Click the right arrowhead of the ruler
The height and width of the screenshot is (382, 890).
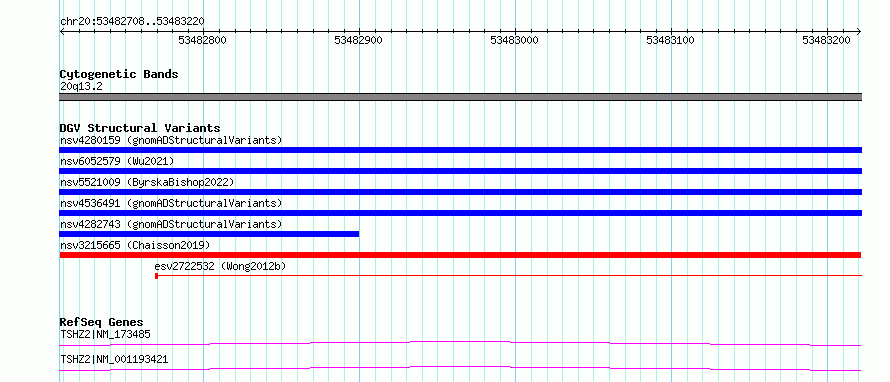click(859, 31)
